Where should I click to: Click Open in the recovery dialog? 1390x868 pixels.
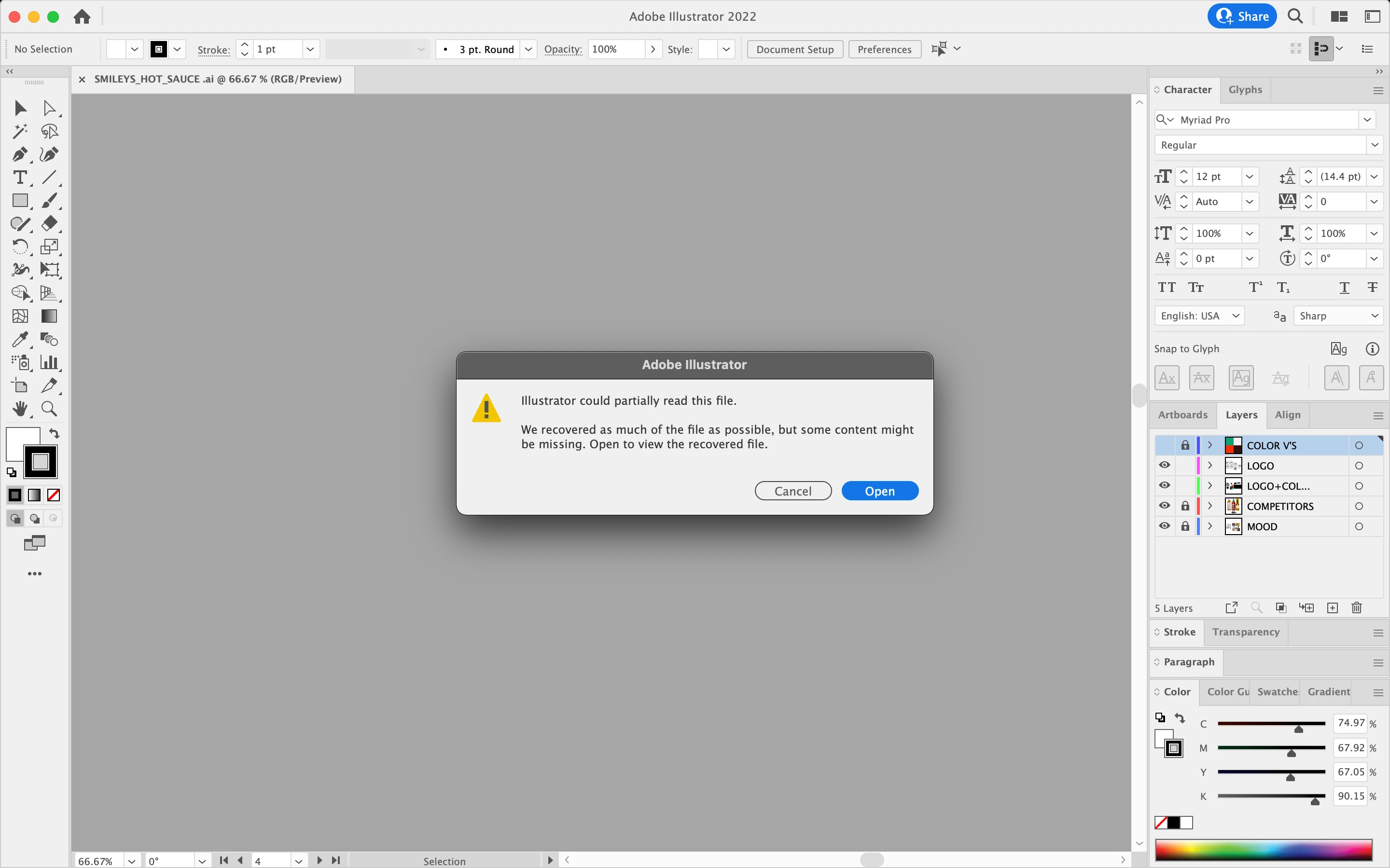[x=879, y=491]
